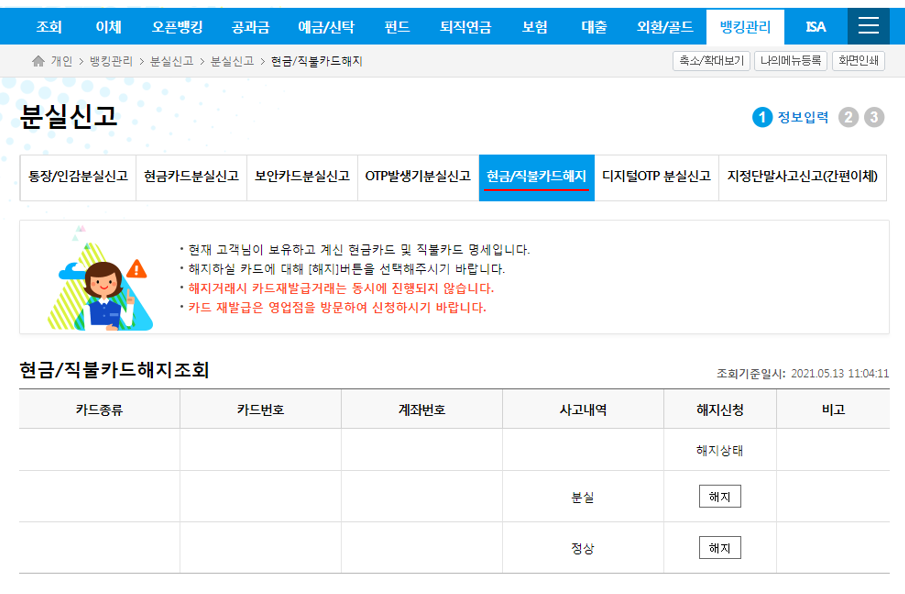Click the 비고 column header
The image size is (905, 594).
pos(833,409)
